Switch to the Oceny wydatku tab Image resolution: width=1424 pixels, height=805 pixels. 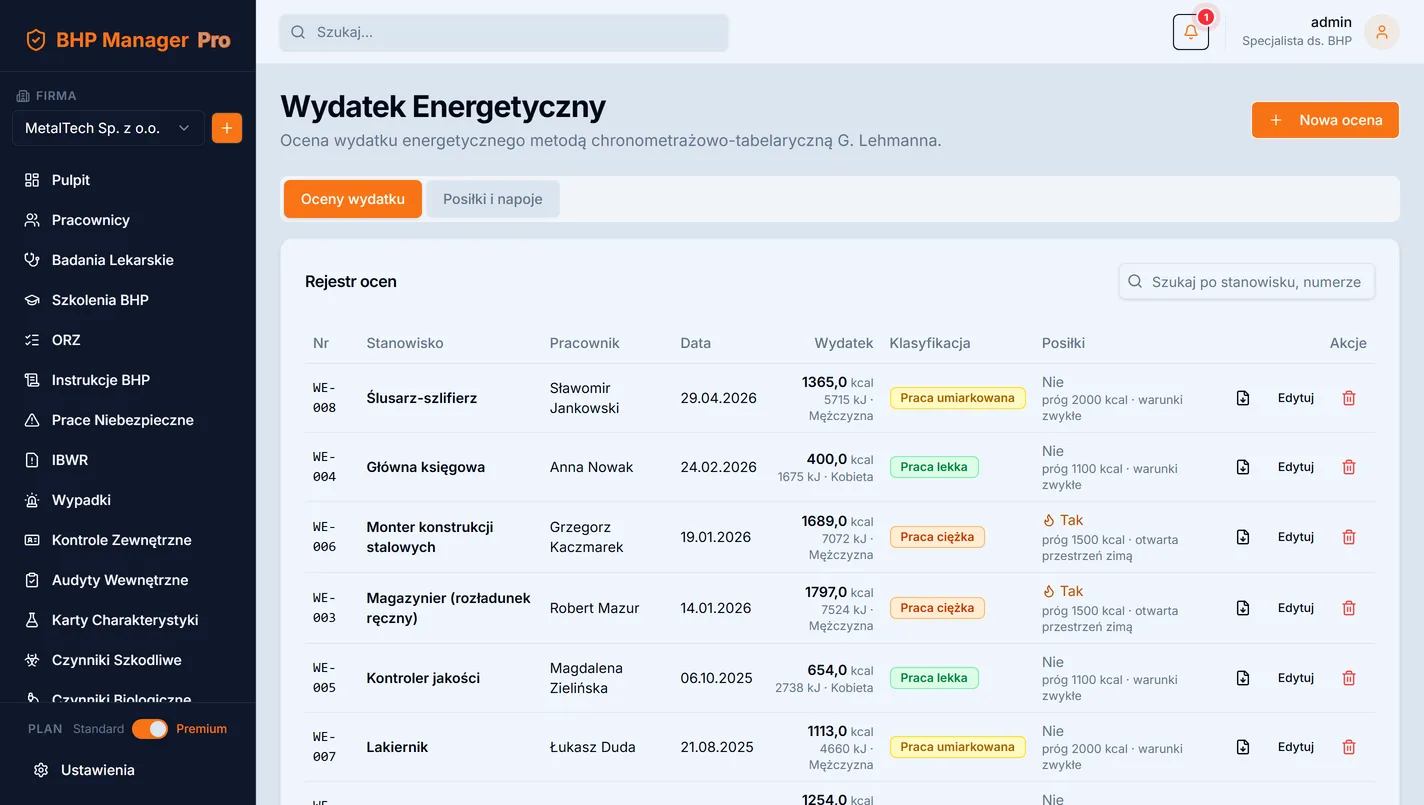coord(353,199)
